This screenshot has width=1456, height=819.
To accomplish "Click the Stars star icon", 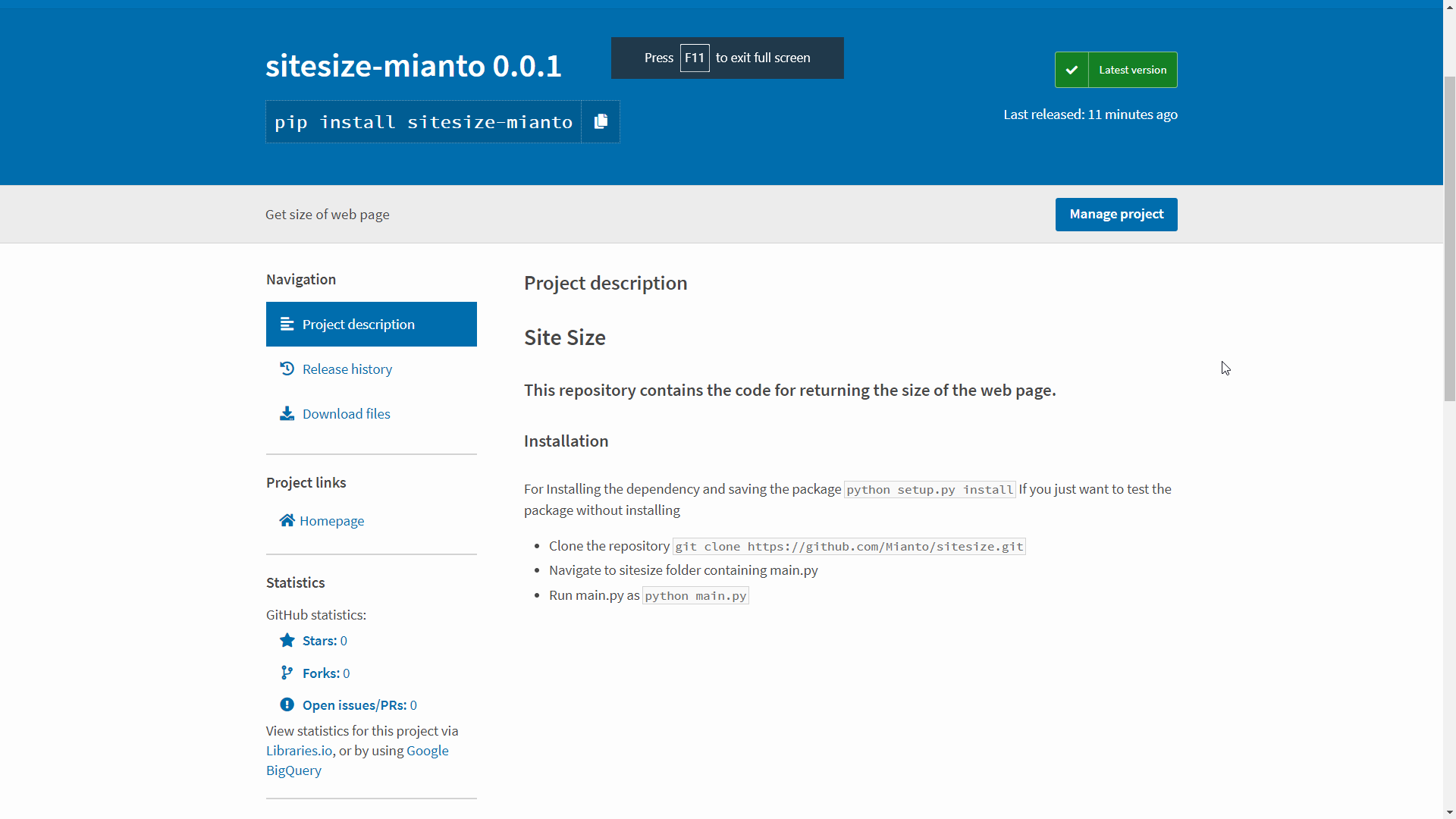I will tap(287, 640).
